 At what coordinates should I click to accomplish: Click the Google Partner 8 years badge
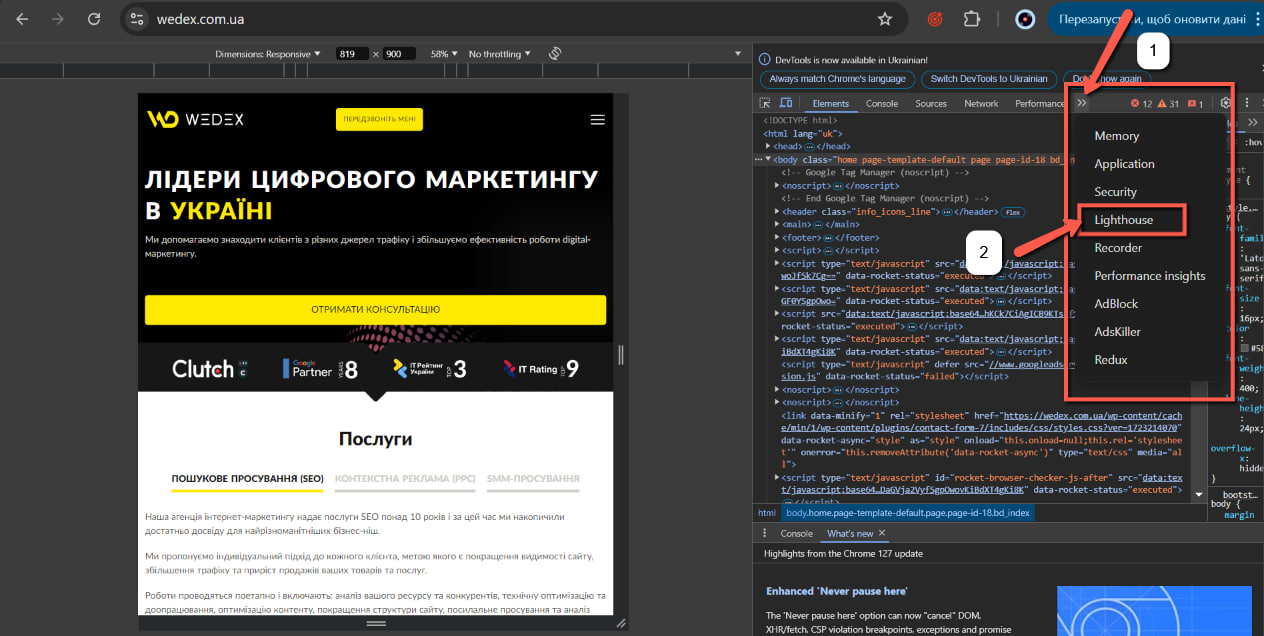(x=320, y=368)
